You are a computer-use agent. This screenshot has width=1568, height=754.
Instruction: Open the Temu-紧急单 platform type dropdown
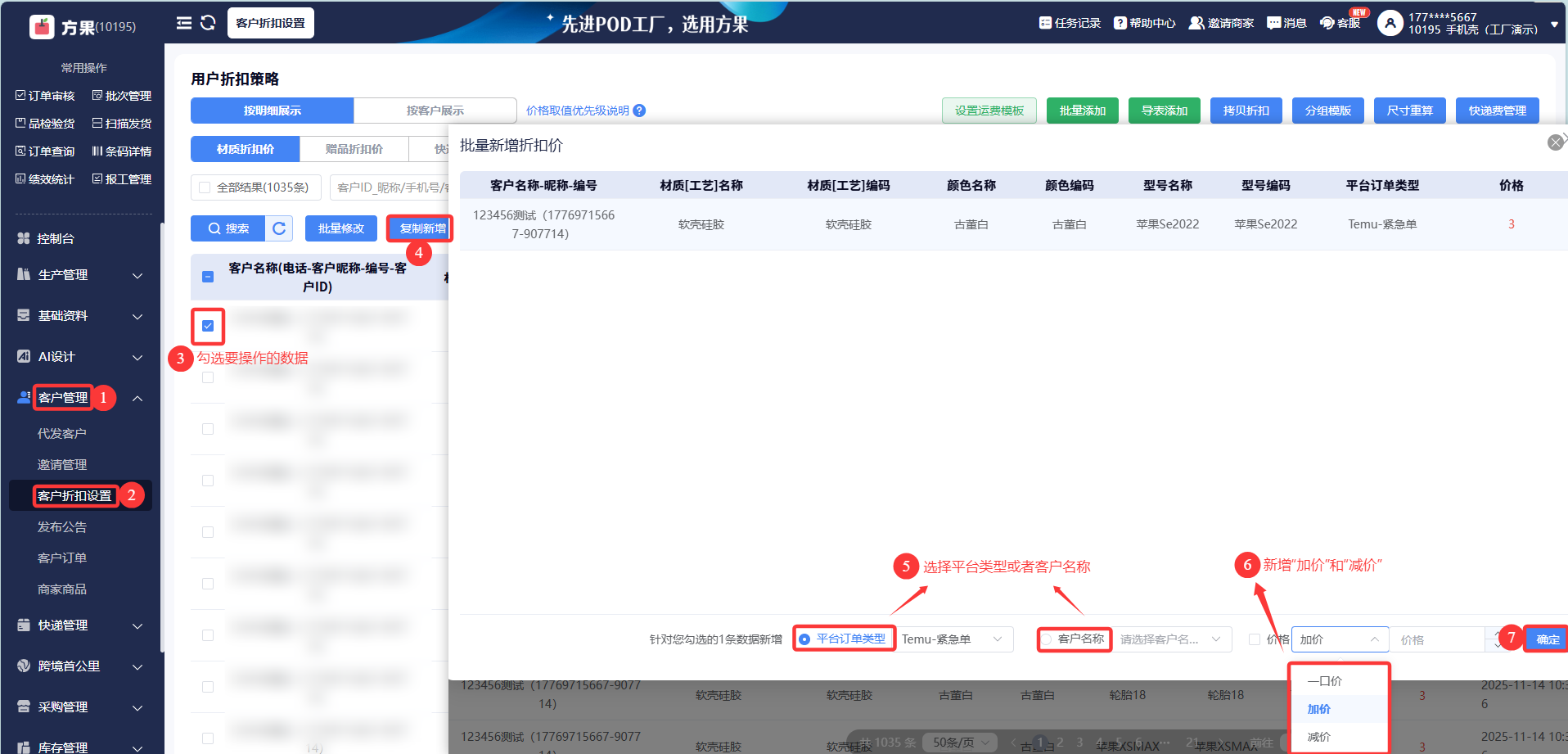coord(954,639)
